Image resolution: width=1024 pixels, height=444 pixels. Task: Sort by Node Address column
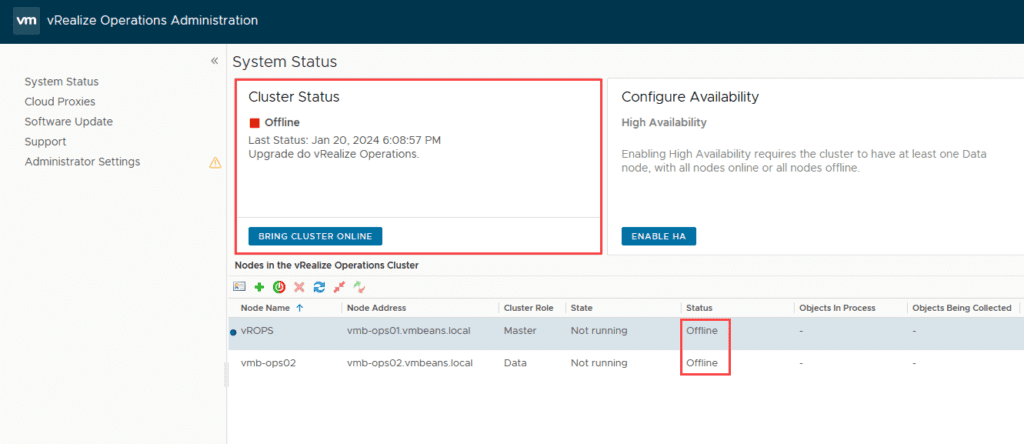click(x=376, y=308)
